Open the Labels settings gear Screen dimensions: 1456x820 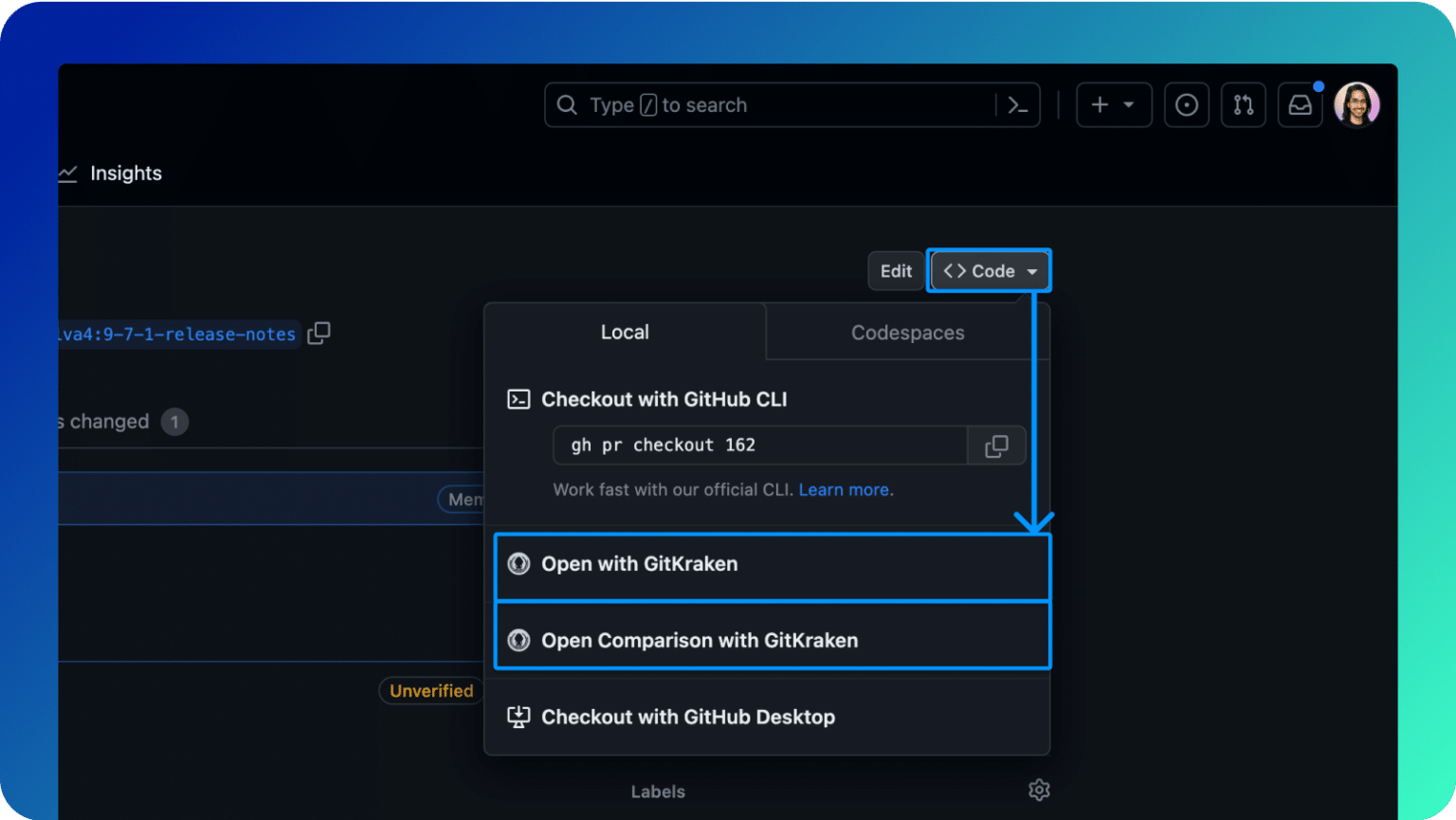tap(1039, 790)
